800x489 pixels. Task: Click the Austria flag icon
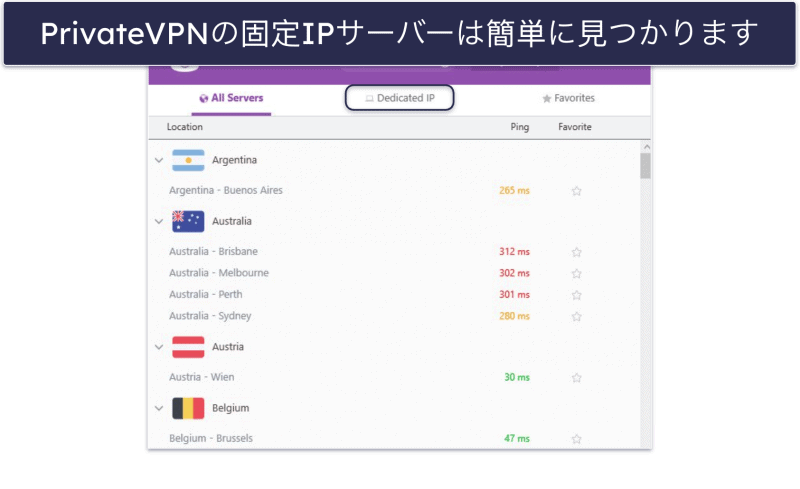(188, 347)
